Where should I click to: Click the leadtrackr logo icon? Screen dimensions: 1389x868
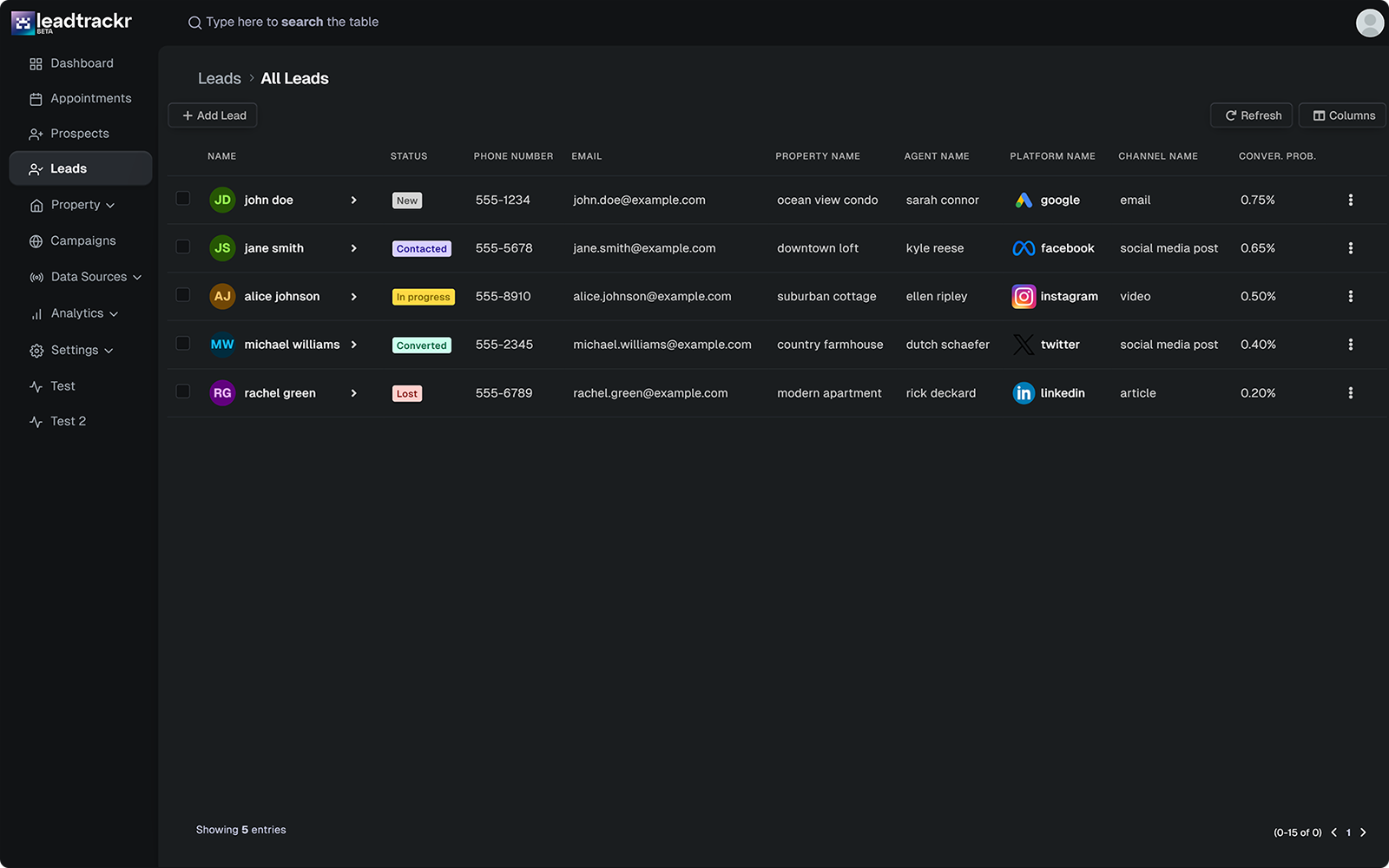tap(23, 23)
